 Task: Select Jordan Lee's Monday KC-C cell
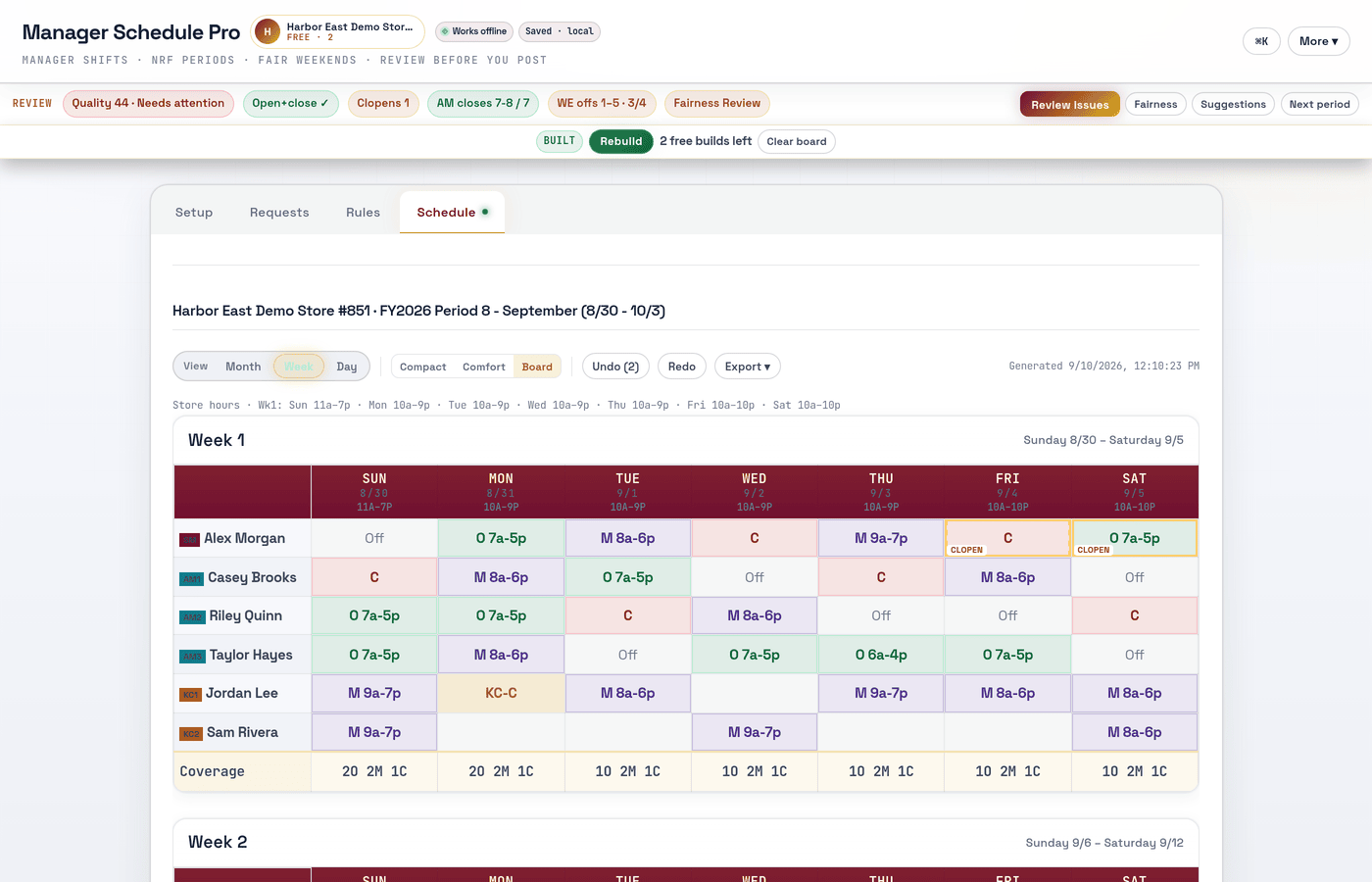pos(501,693)
